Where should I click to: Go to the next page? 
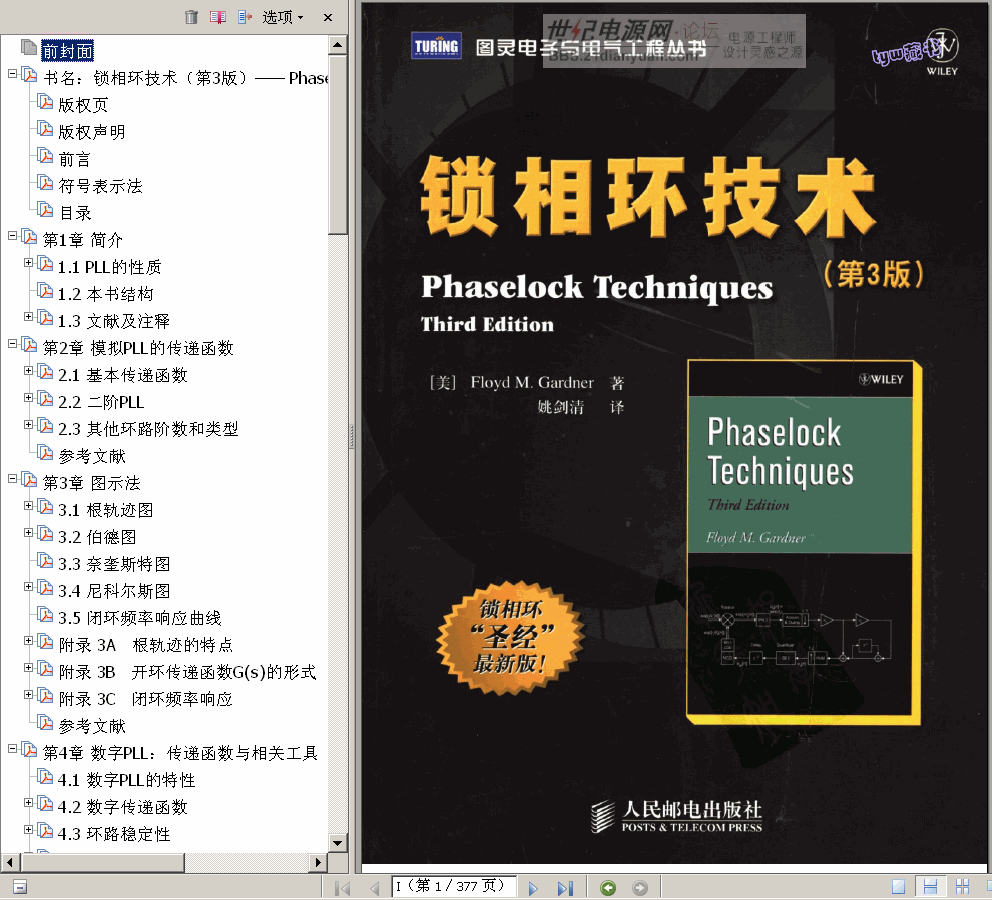point(533,888)
